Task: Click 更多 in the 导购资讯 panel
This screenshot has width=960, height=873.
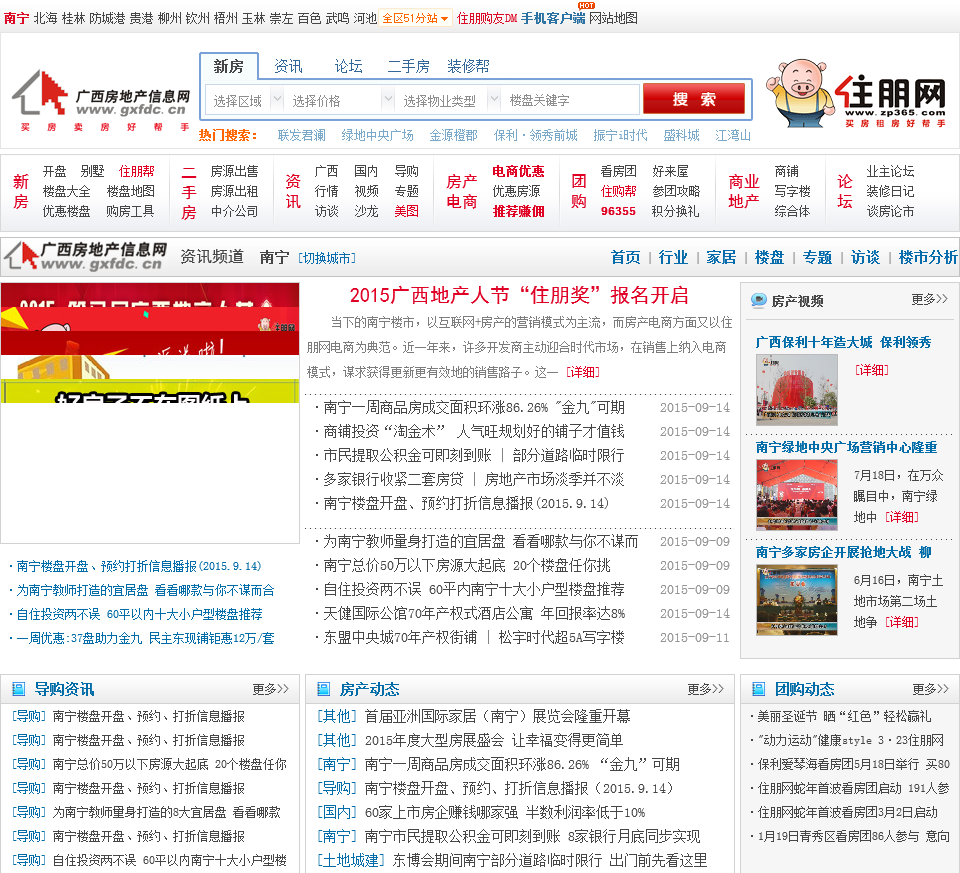Action: click(271, 689)
